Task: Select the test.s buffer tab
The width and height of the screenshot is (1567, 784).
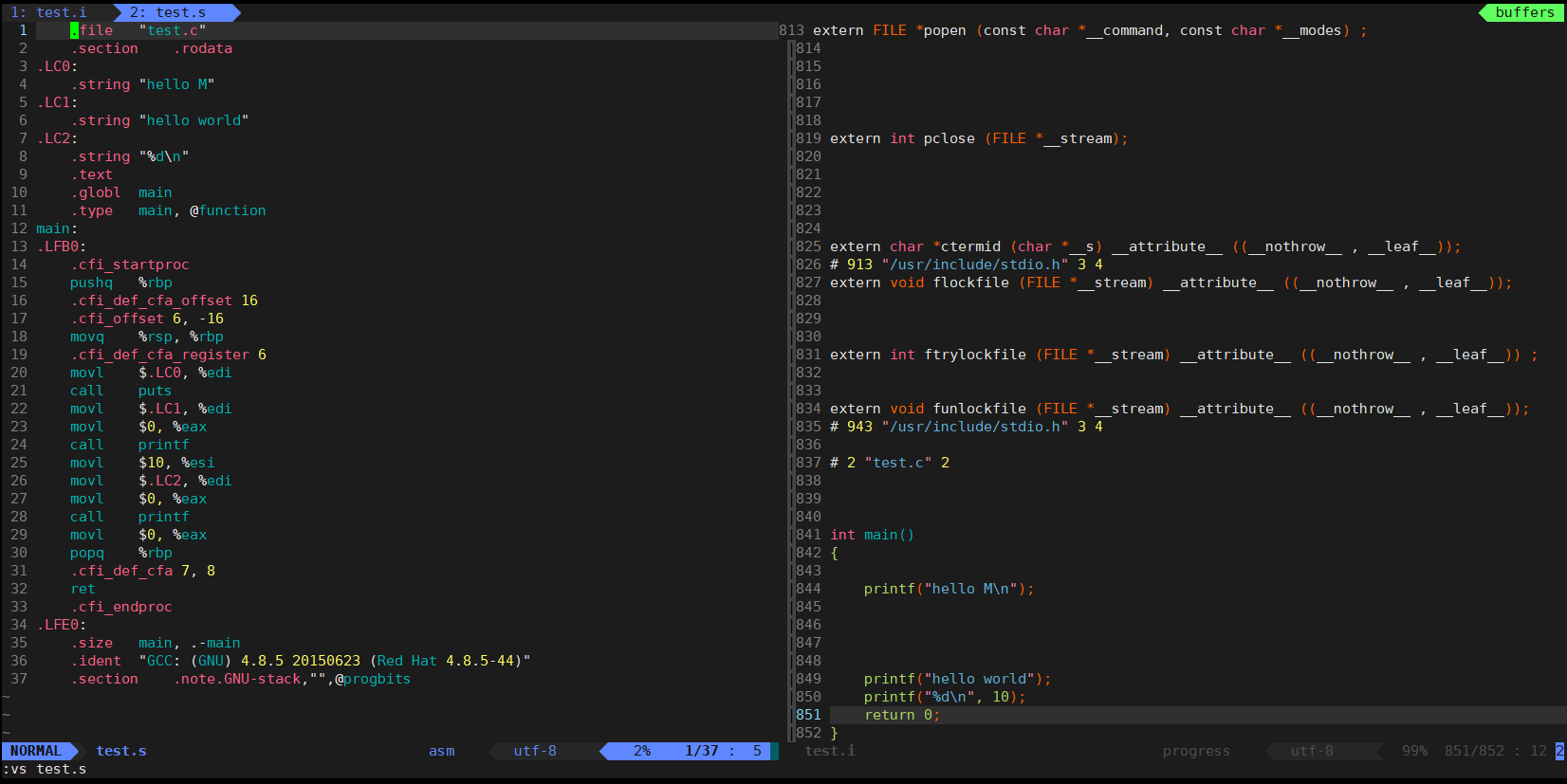Action: coord(168,12)
